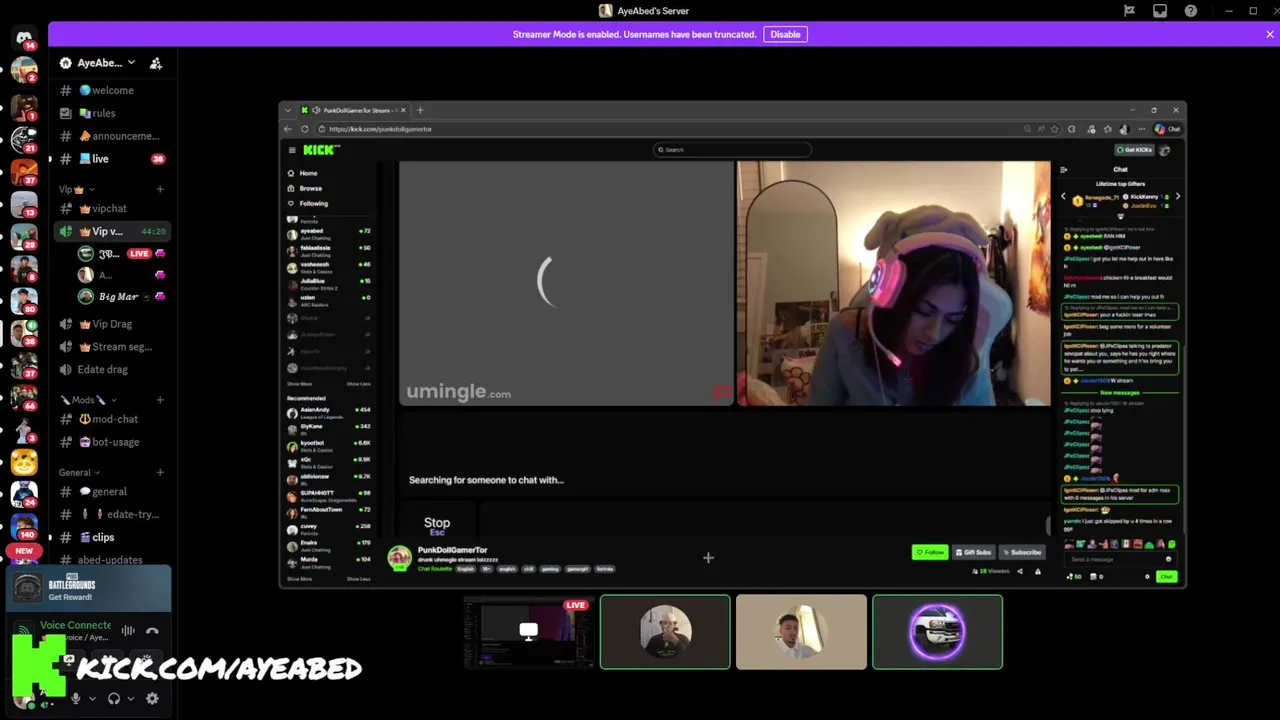Click the Kick search box
The height and width of the screenshot is (720, 1280).
pos(732,150)
